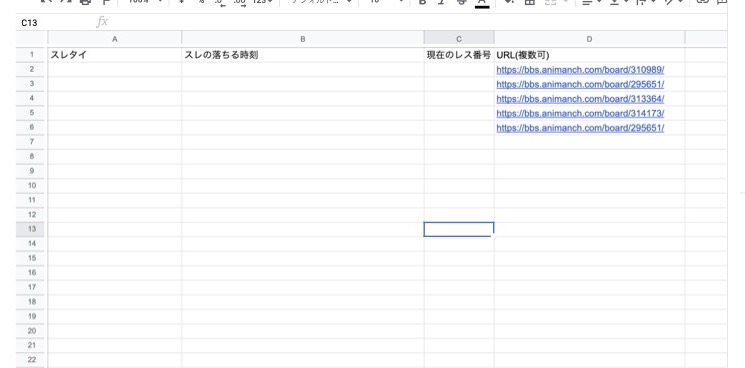Select column C via its header
The height and width of the screenshot is (368, 745).
pyautogui.click(x=459, y=39)
